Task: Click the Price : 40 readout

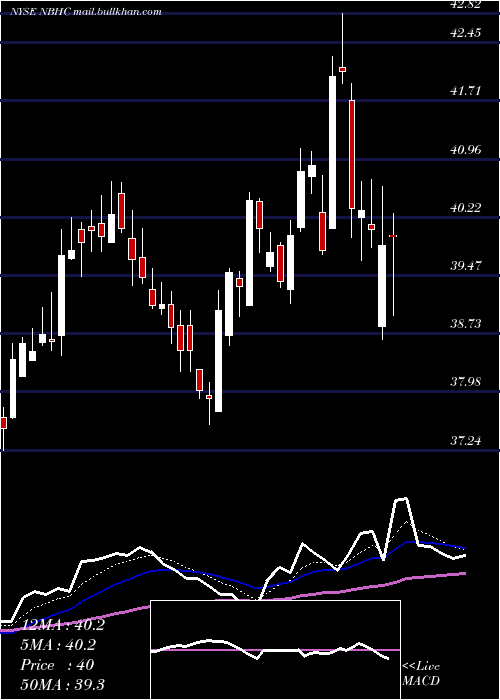Action: pos(57,665)
